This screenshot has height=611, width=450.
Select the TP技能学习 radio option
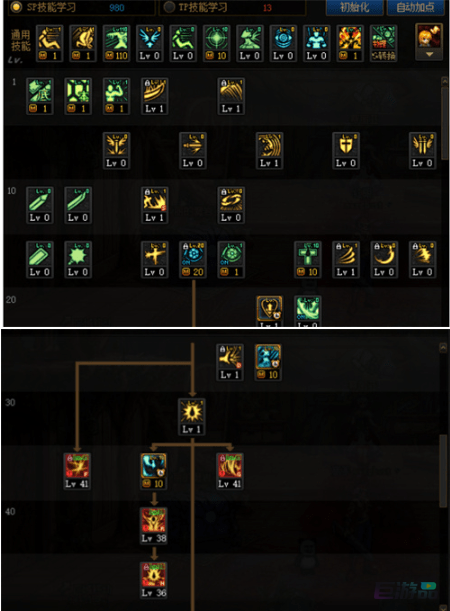[x=169, y=7]
